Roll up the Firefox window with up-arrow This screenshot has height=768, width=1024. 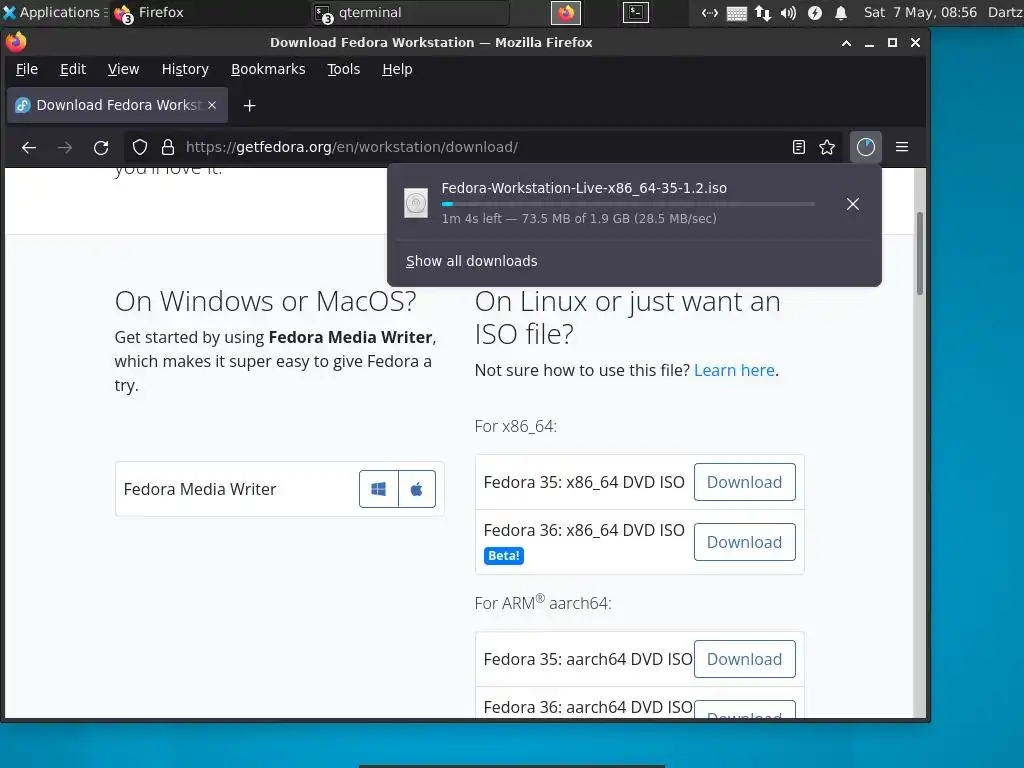pyautogui.click(x=846, y=43)
